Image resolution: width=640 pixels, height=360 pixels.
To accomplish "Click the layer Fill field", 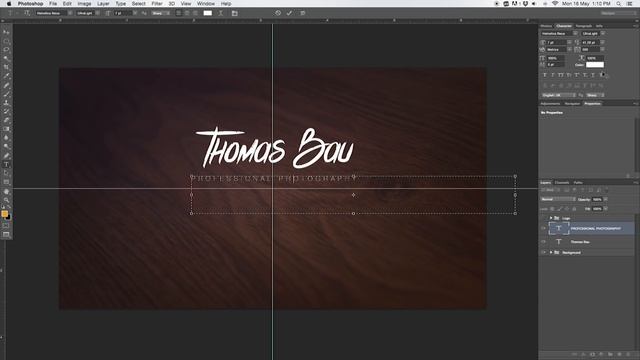I will [597, 209].
